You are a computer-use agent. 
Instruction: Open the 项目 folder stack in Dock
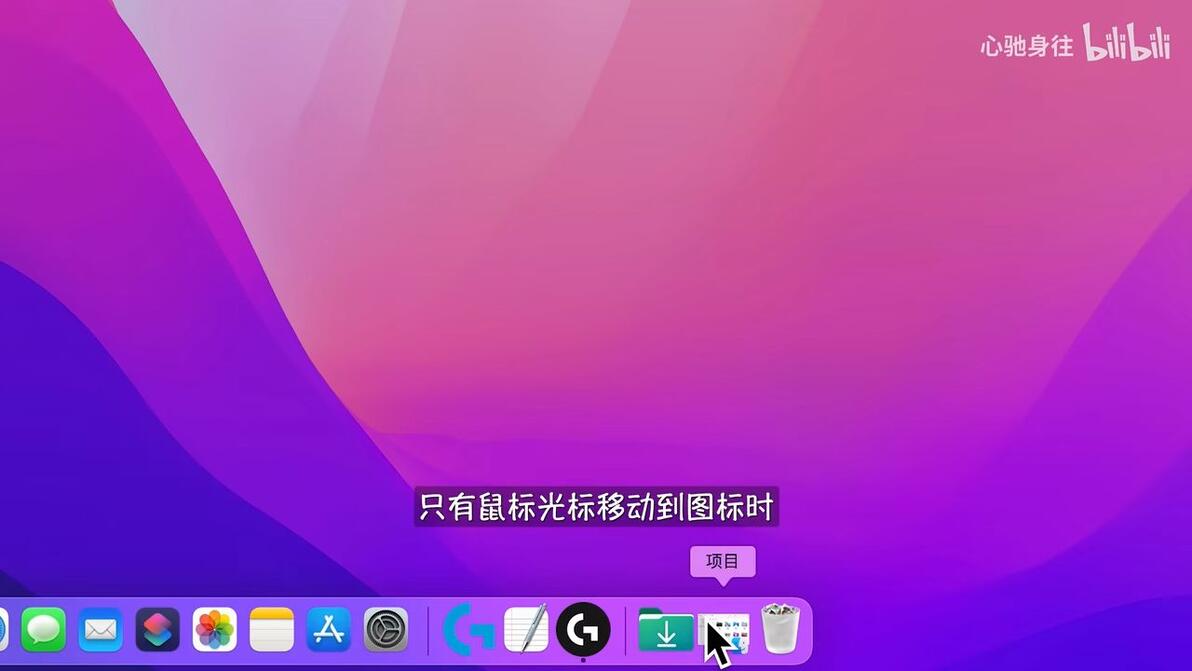pyautogui.click(x=724, y=634)
